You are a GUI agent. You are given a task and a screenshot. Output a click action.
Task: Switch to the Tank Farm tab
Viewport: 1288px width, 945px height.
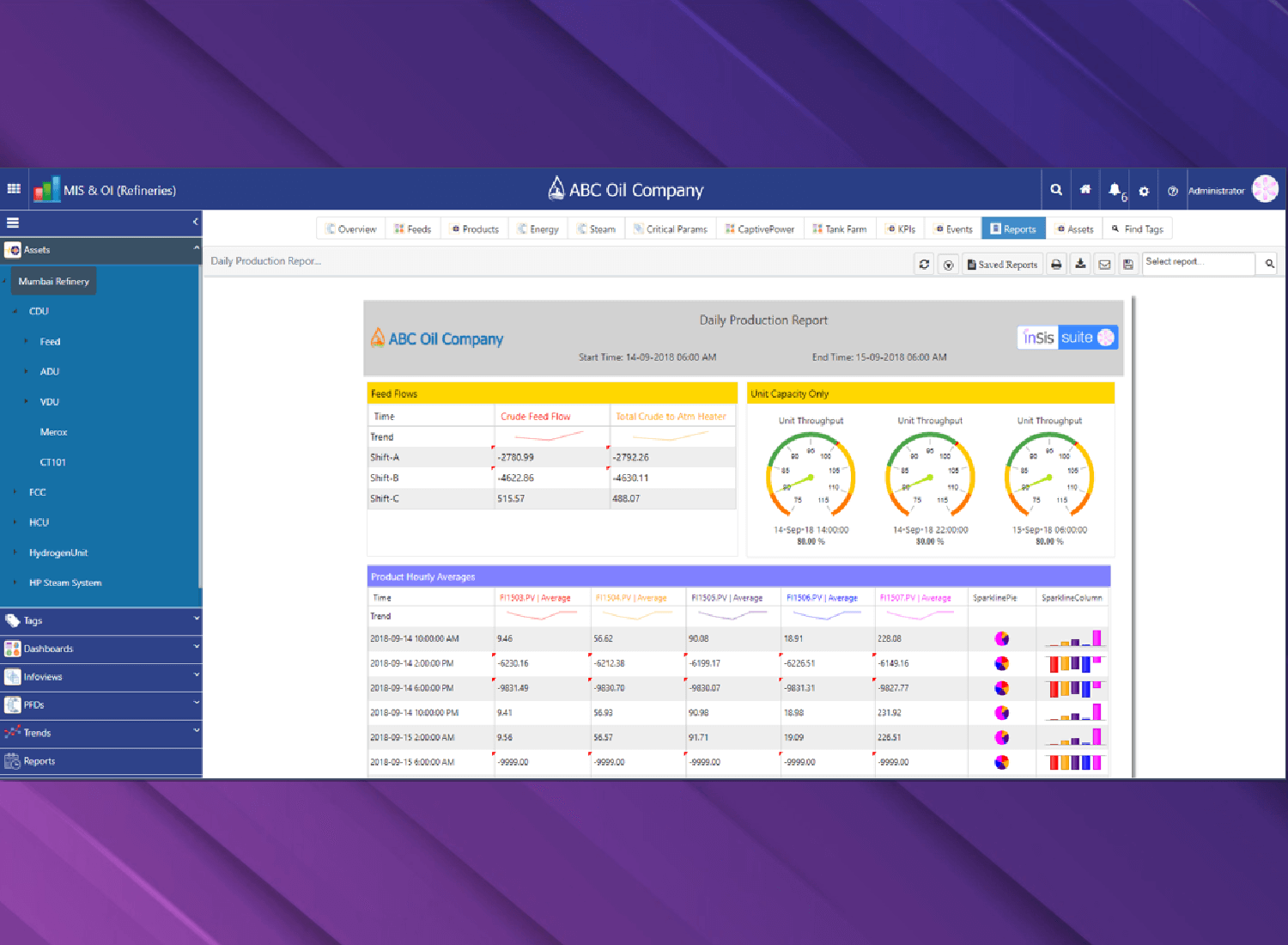(x=840, y=229)
